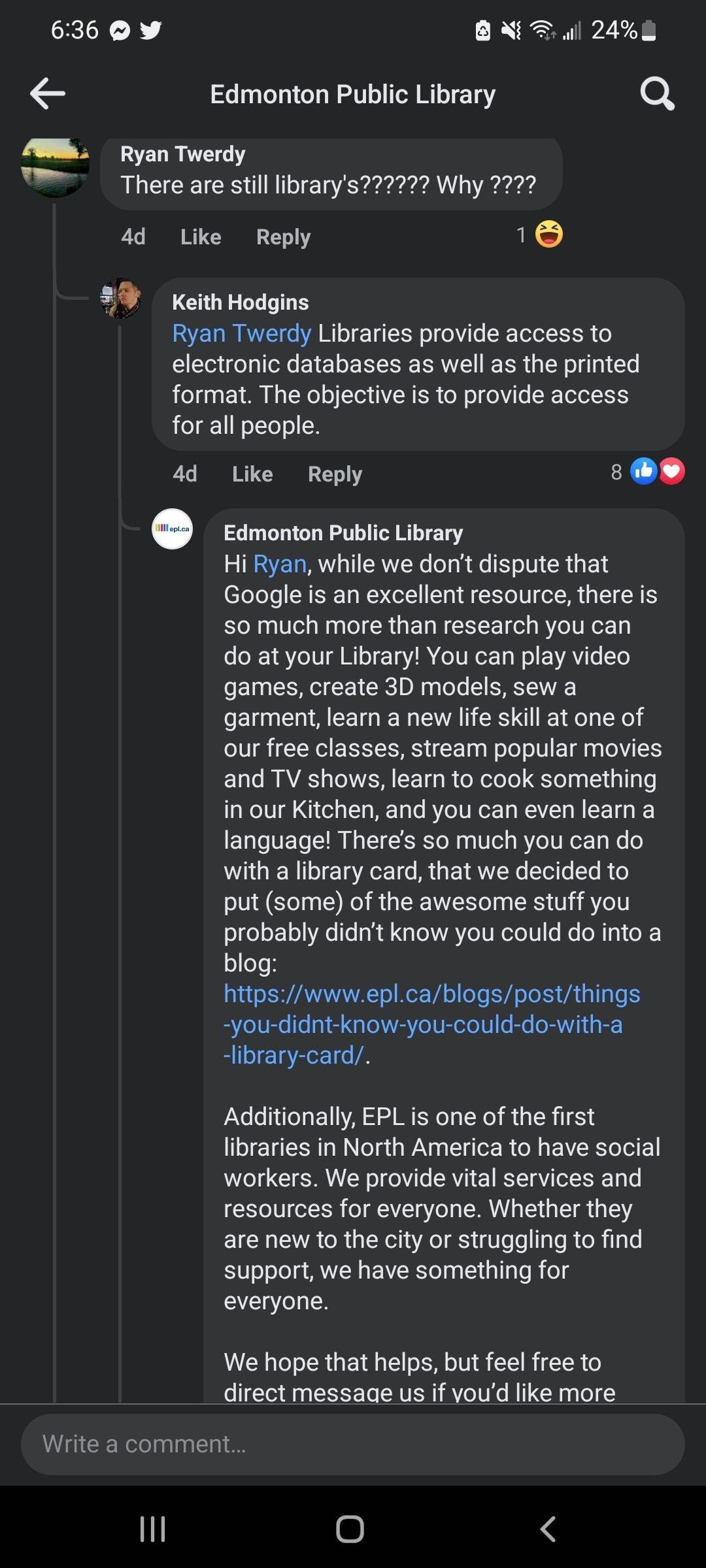The width and height of the screenshot is (706, 1568).
Task: Open search with the magnifier icon
Action: (656, 93)
